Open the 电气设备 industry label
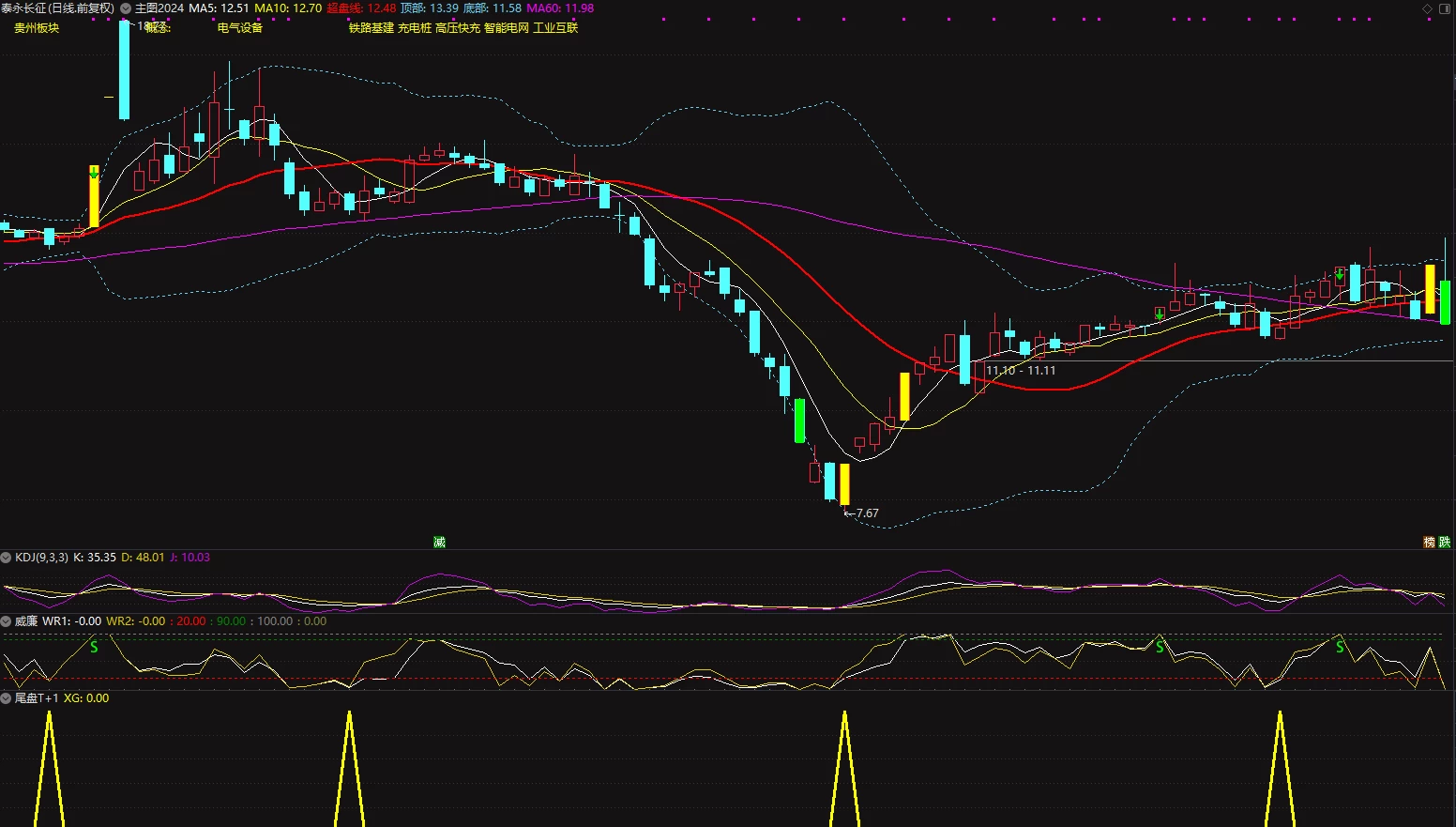Image resolution: width=1456 pixels, height=827 pixels. [240, 28]
